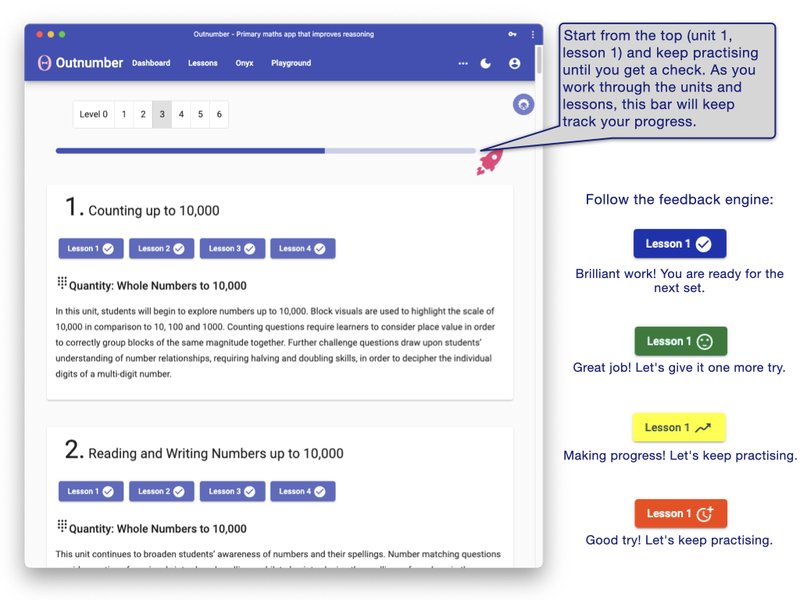The width and height of the screenshot is (800, 600).
Task: Open the vertical dots menu in title bar
Action: pos(532,34)
